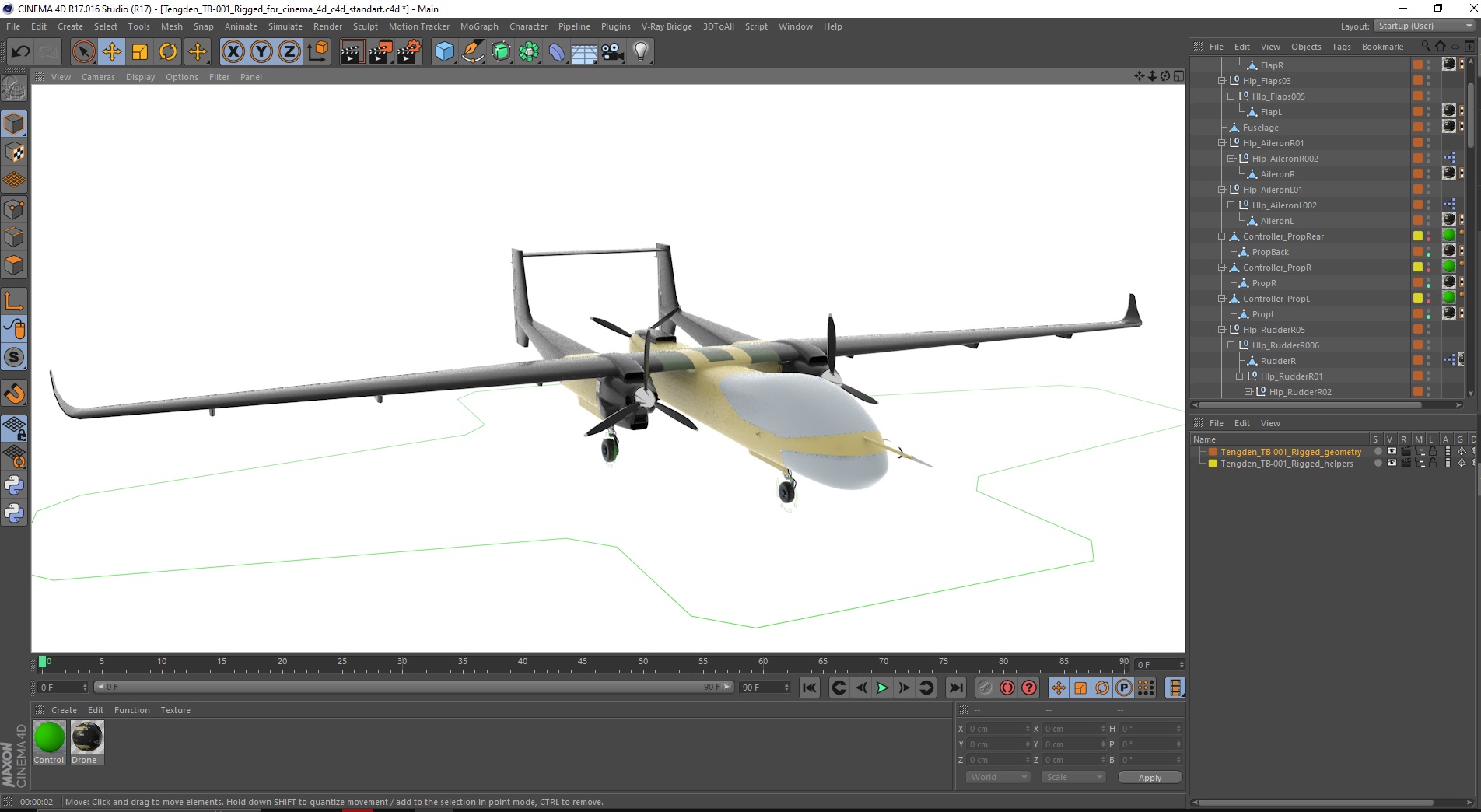
Task: Select the Move tool in top toolbar
Action: point(112,52)
